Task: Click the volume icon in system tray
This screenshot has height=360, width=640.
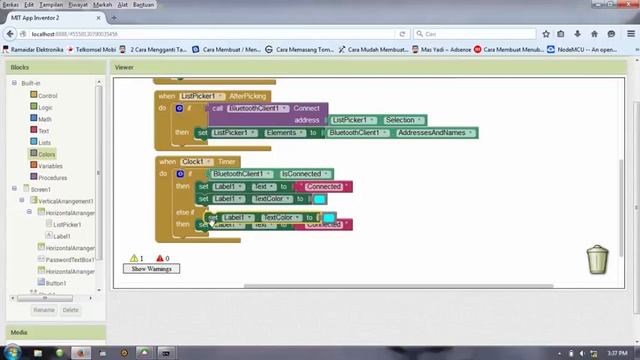Action: coord(582,353)
